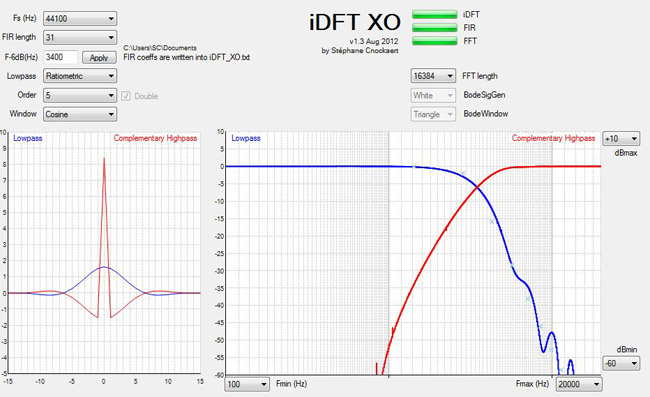The image size is (650, 397).
Task: Click the green FIR status bar
Action: [434, 28]
